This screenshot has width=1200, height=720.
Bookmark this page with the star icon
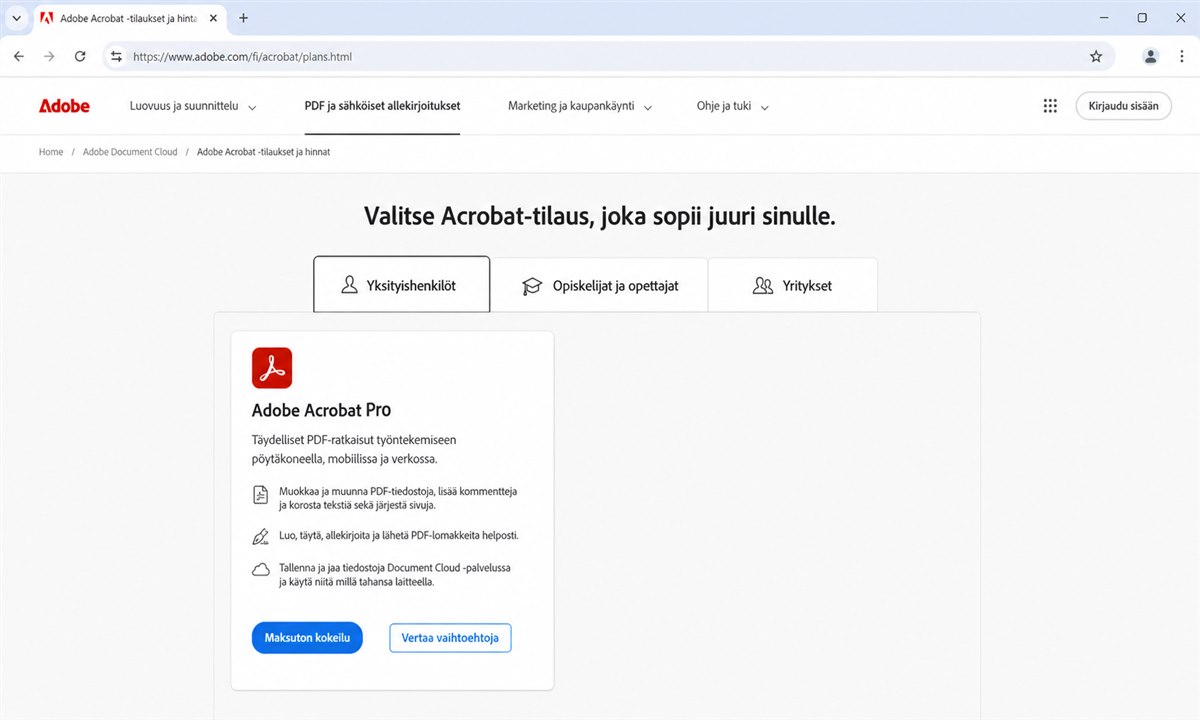1096,57
